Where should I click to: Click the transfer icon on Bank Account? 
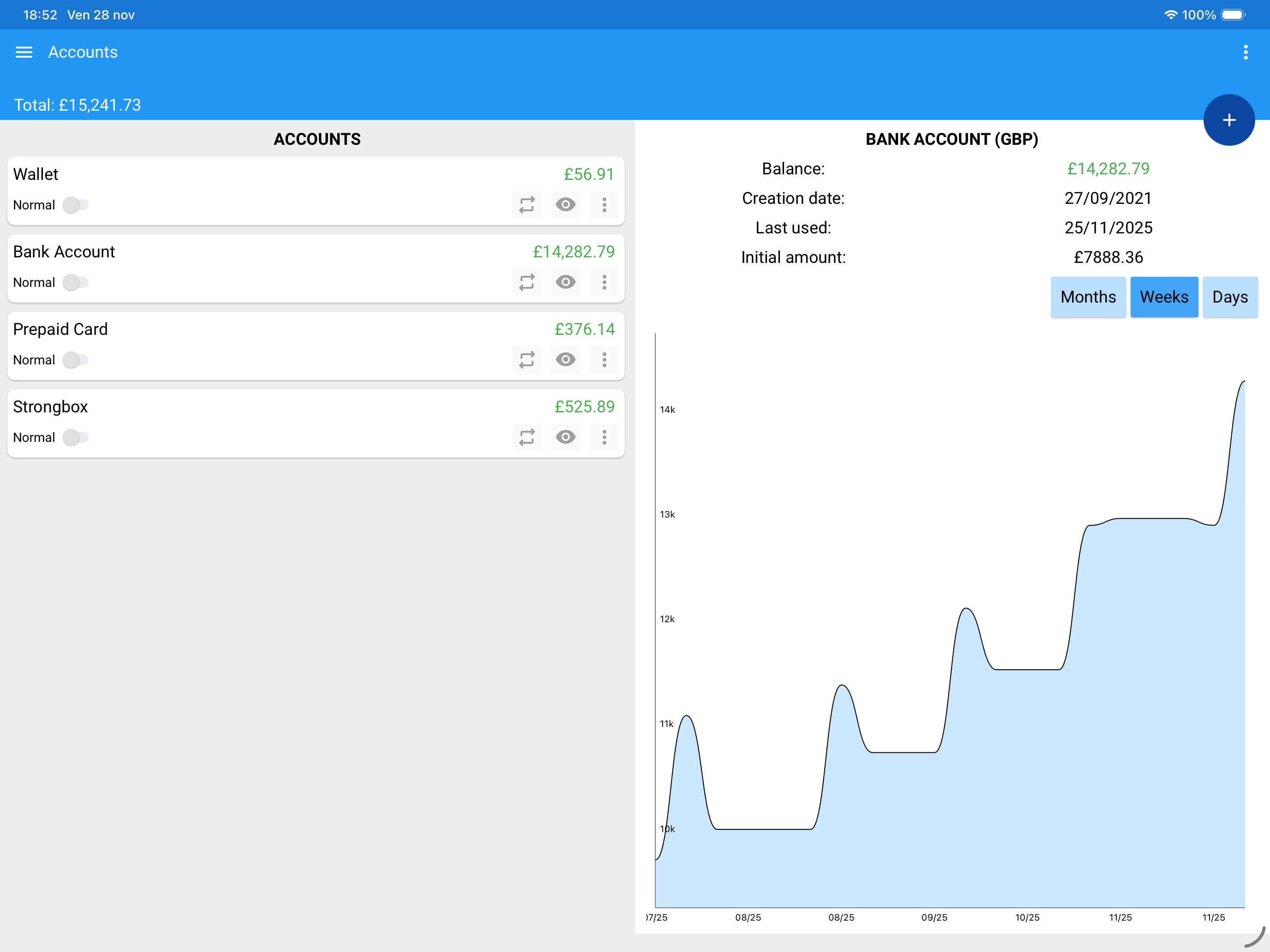pyautogui.click(x=527, y=282)
